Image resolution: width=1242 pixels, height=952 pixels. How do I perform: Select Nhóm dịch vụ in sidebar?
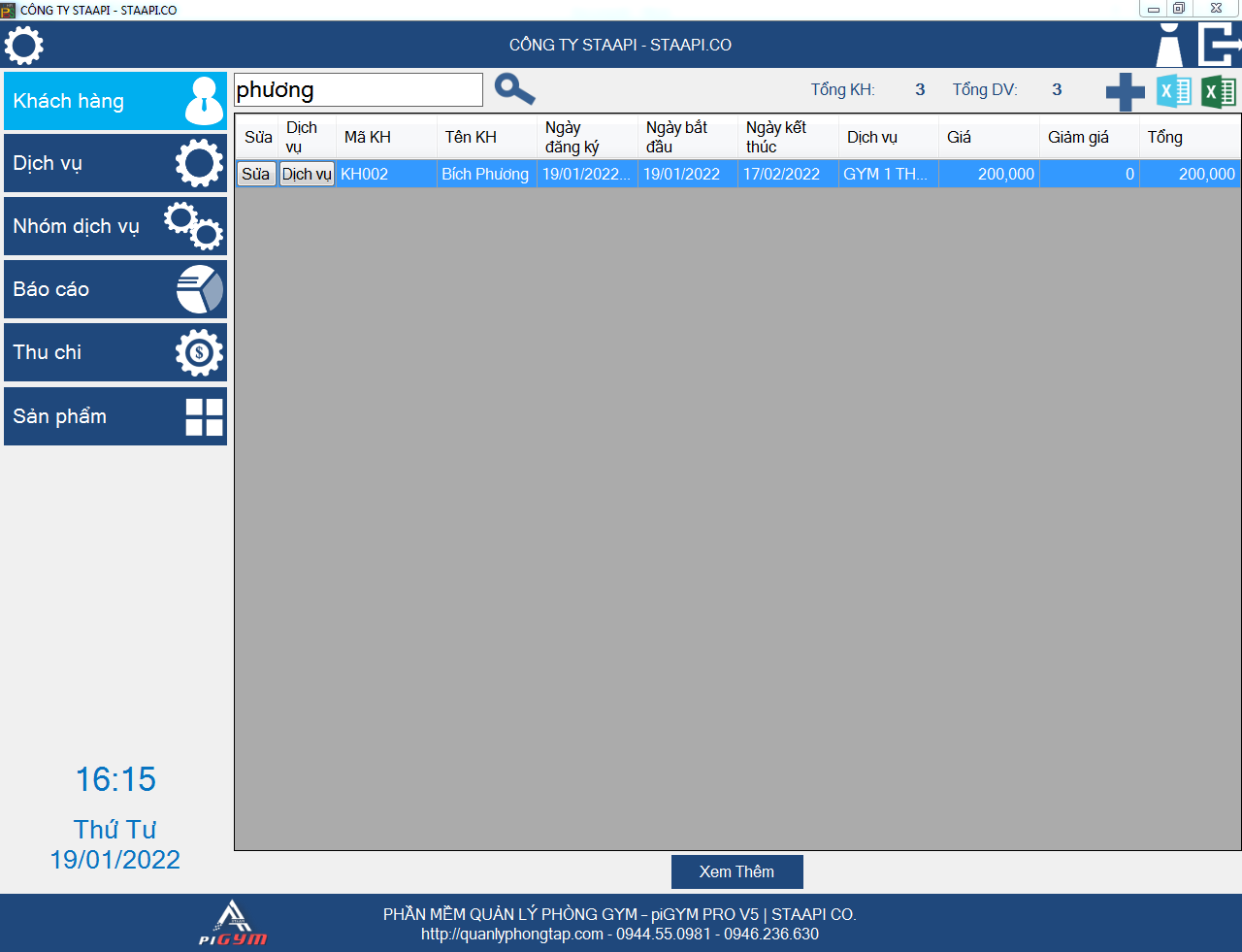(115, 226)
